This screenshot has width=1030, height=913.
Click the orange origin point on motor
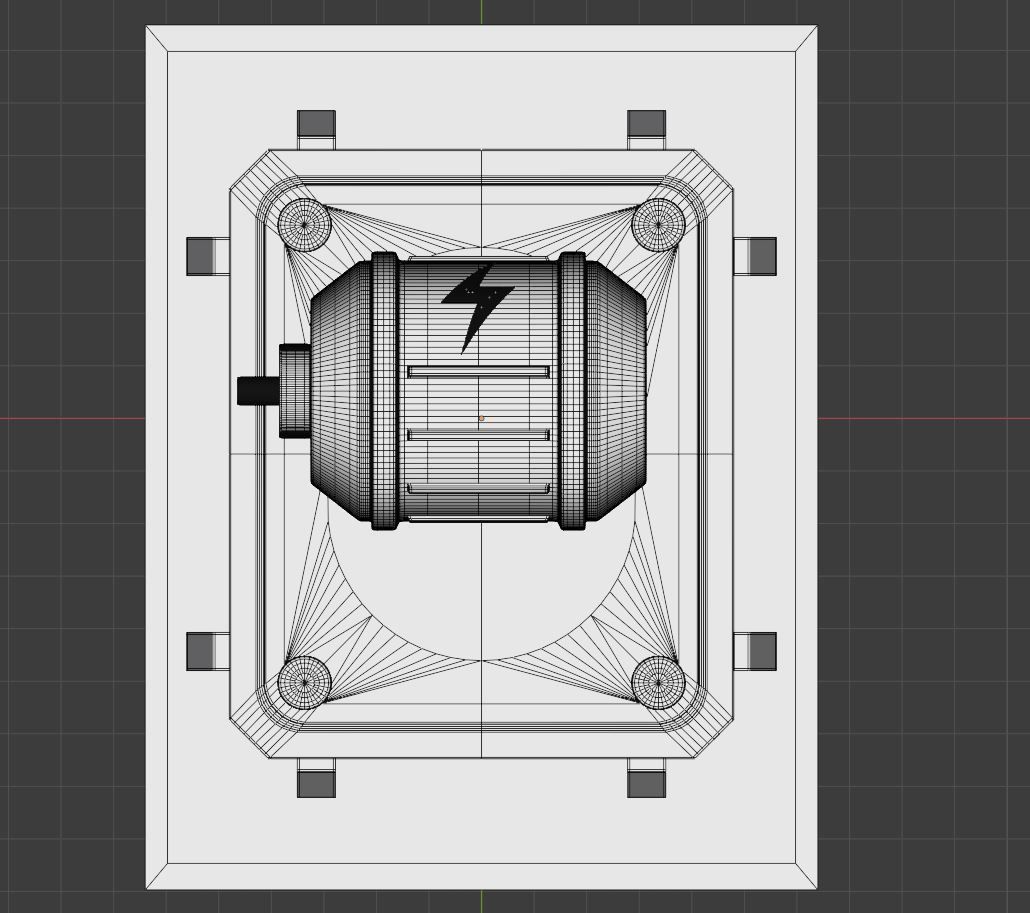[481, 418]
